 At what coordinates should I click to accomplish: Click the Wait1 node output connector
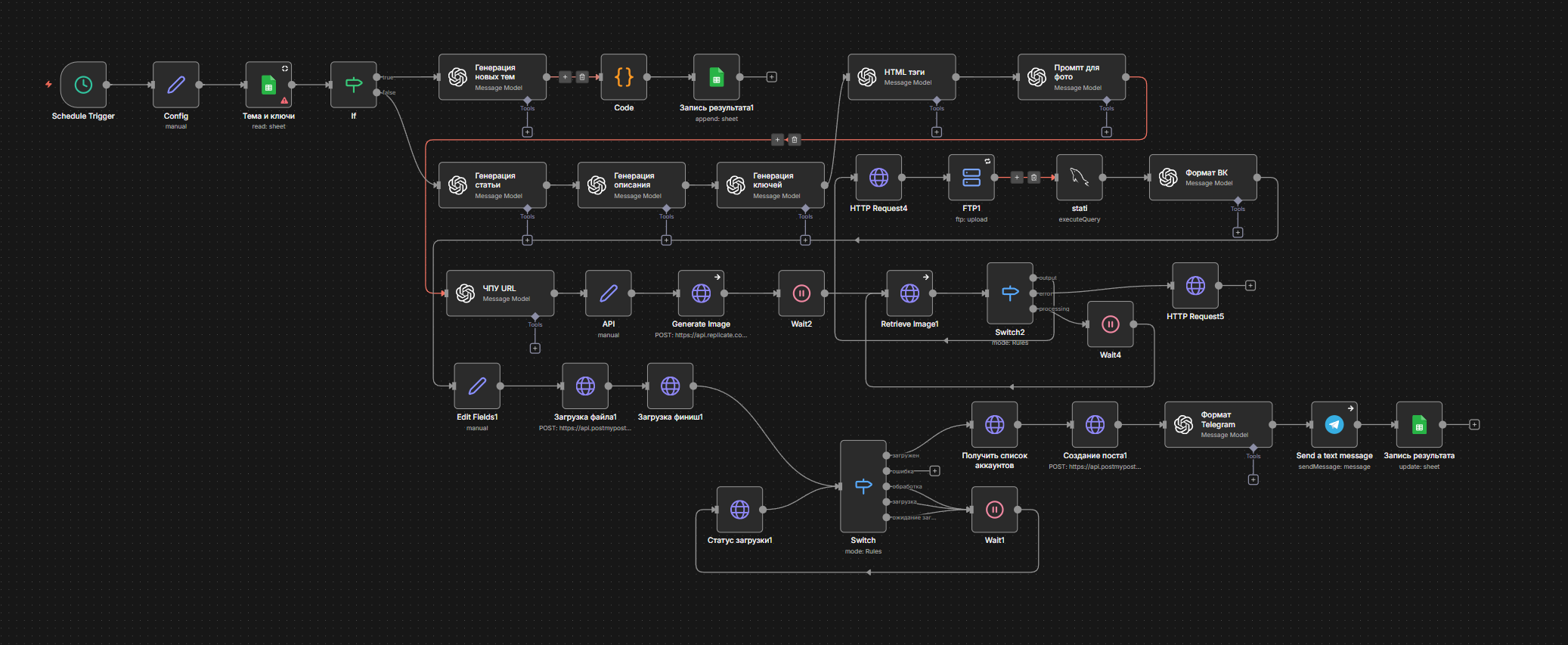pyautogui.click(x=1018, y=510)
